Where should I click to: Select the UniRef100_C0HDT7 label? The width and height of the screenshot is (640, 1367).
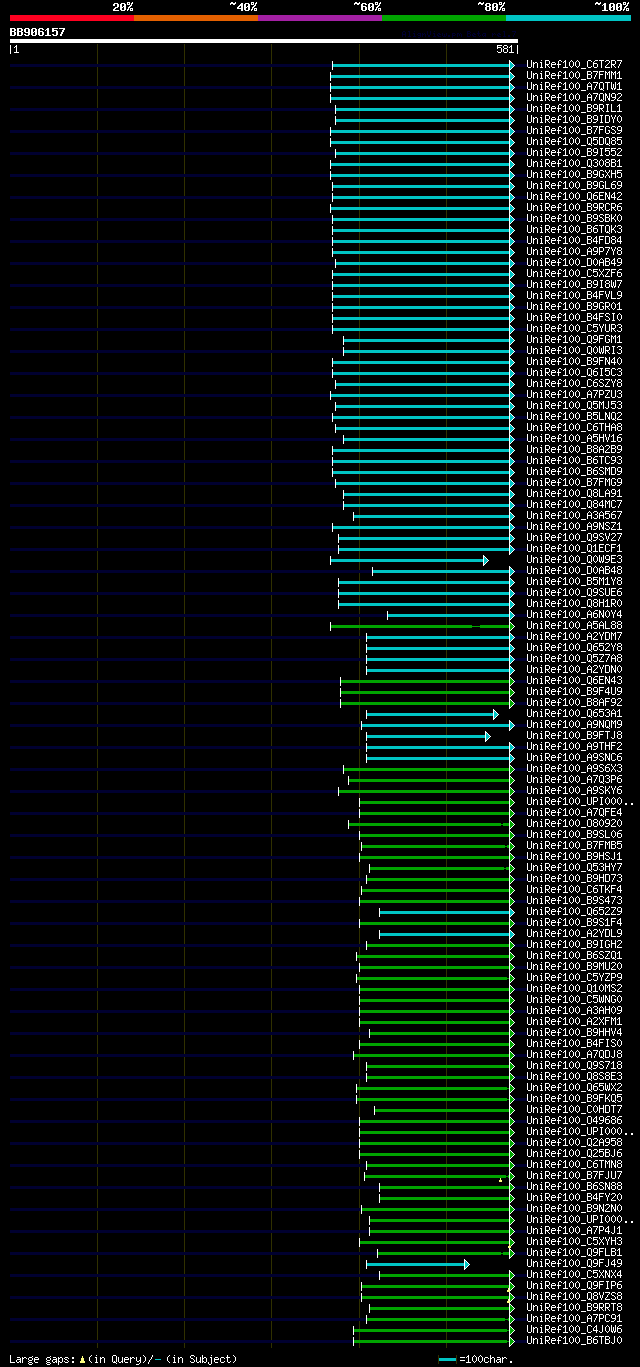(574, 1109)
